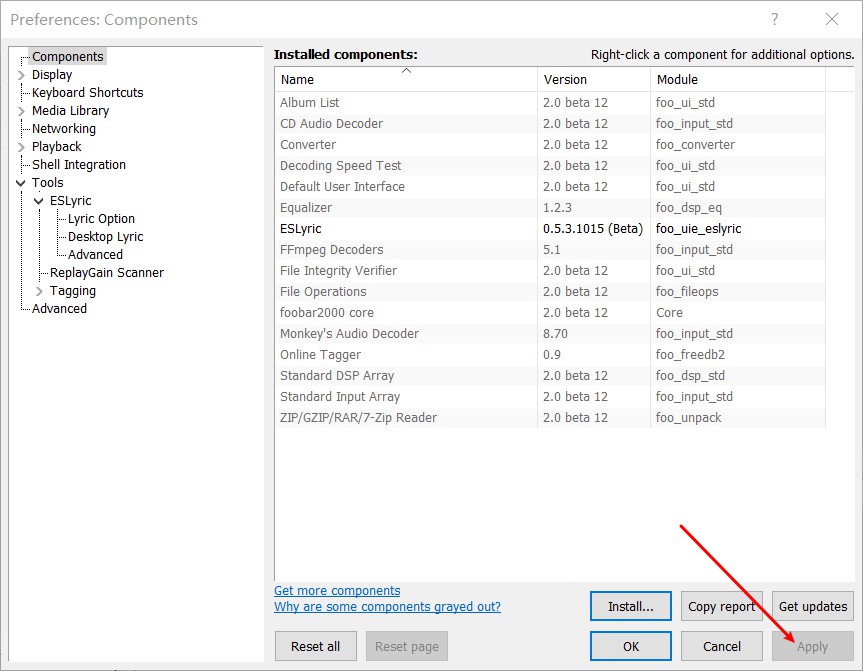This screenshot has width=863, height=671.
Task: Select the Decoding Speed Test row
Action: (x=550, y=165)
